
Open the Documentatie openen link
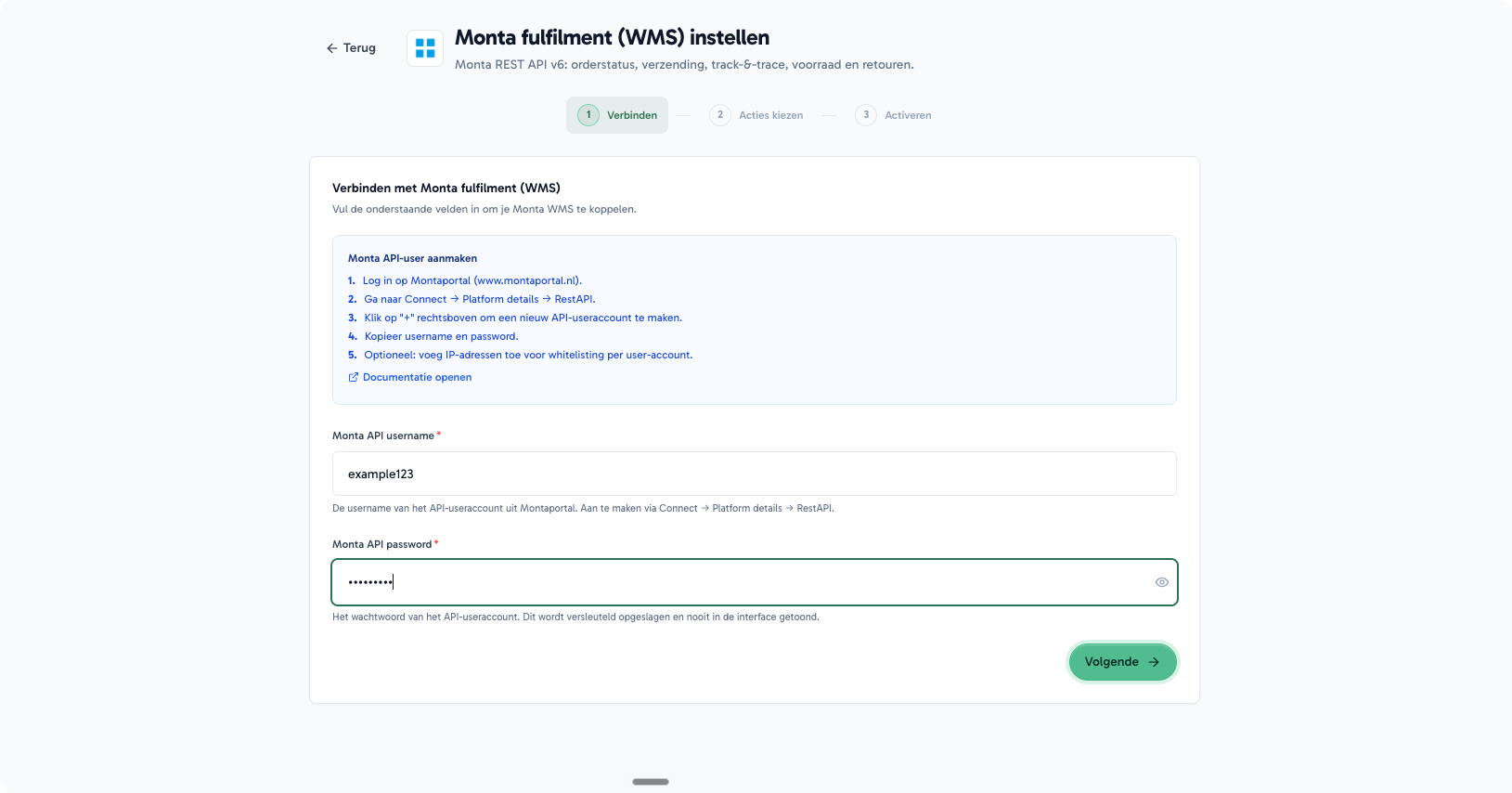(417, 377)
